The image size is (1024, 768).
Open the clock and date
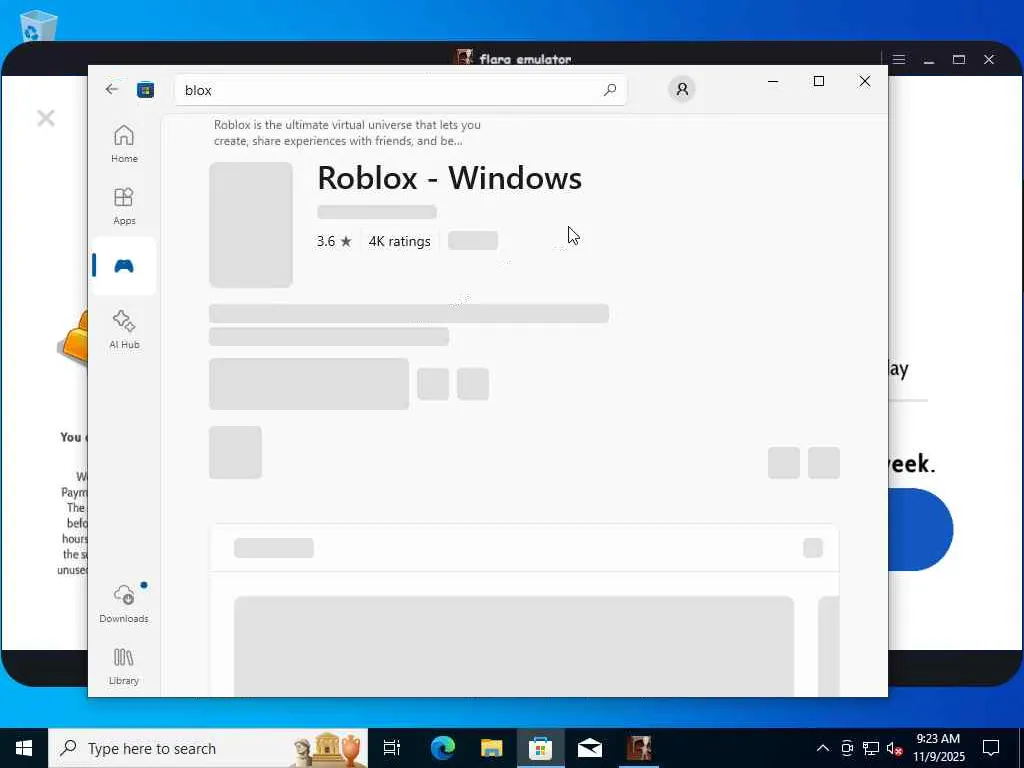938,748
